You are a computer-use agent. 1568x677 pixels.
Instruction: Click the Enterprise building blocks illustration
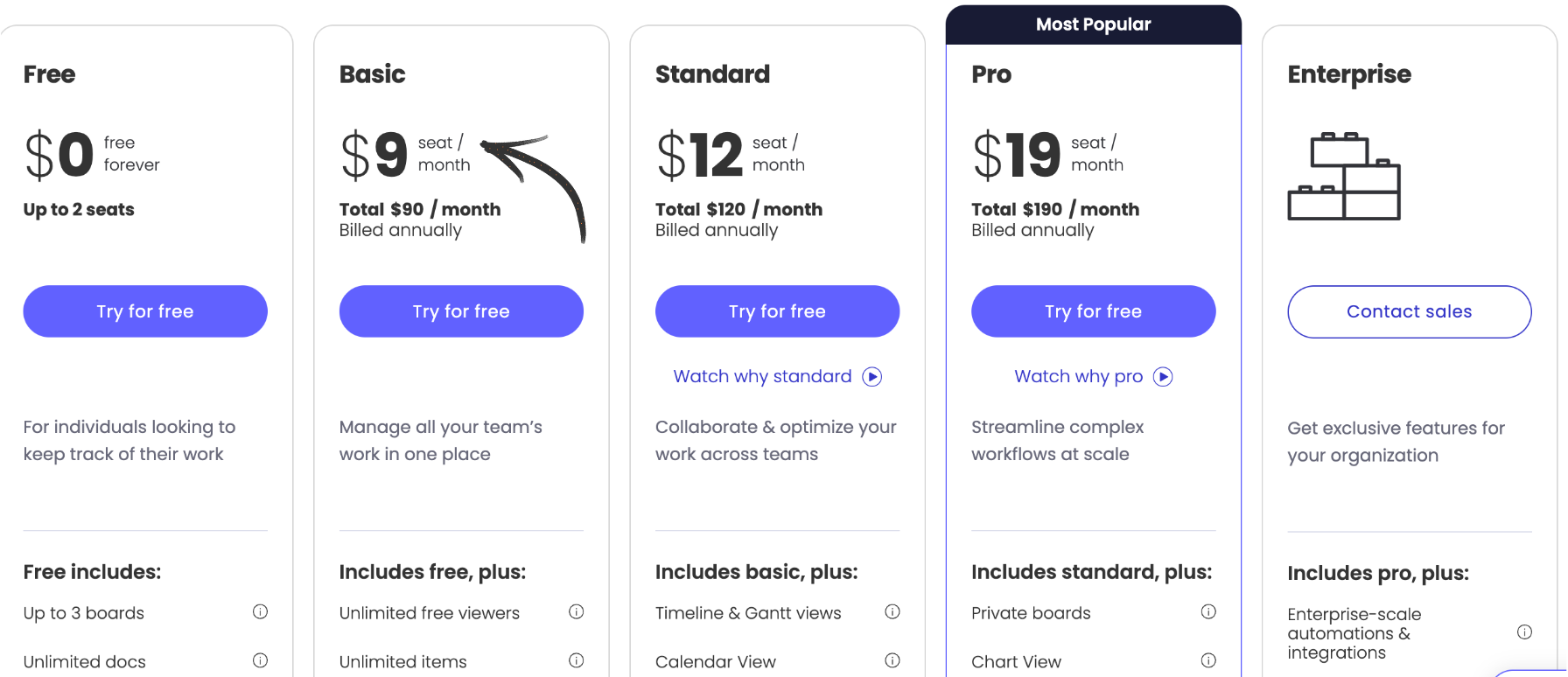point(1344,177)
